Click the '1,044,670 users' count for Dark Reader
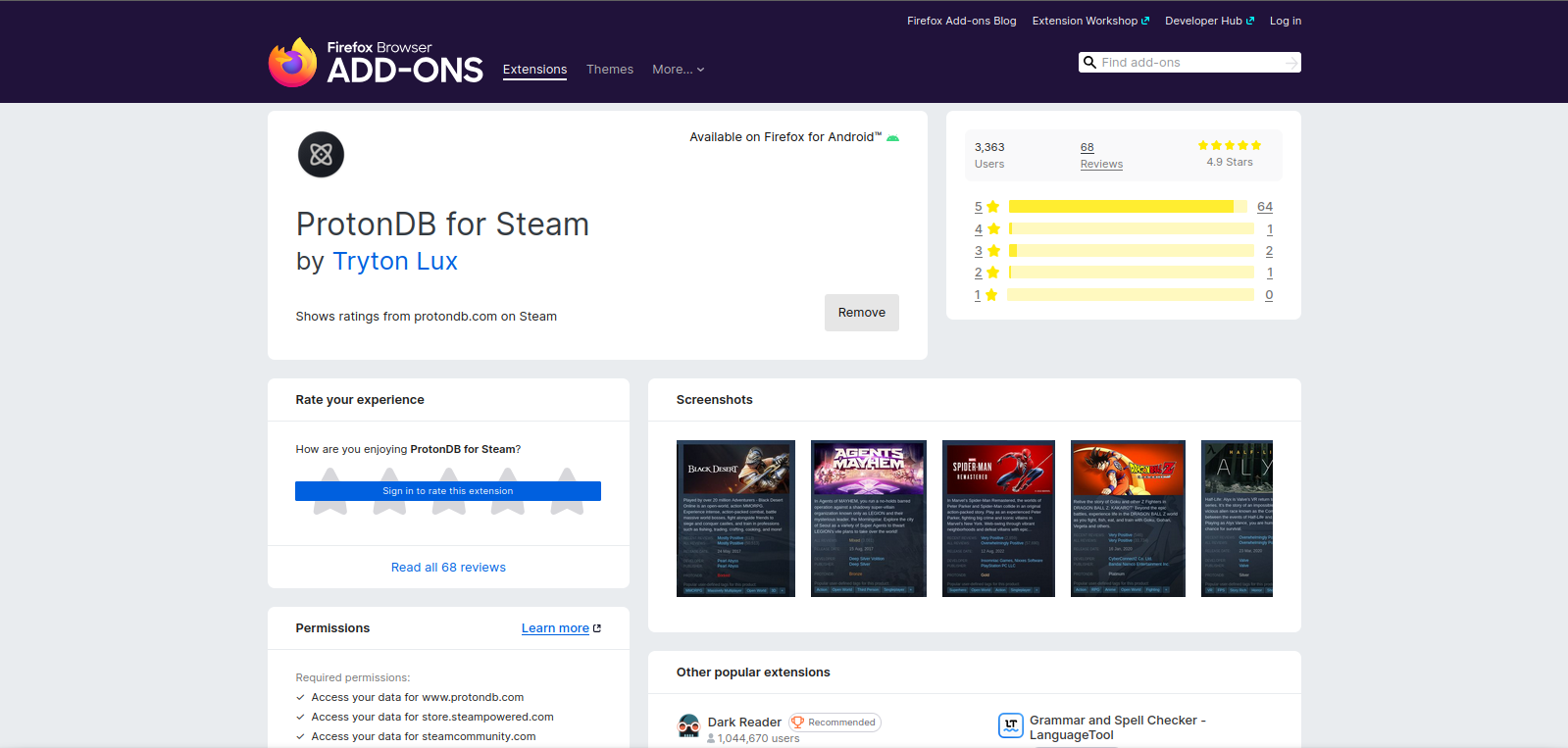This screenshot has height=748, width=1568. [x=758, y=739]
